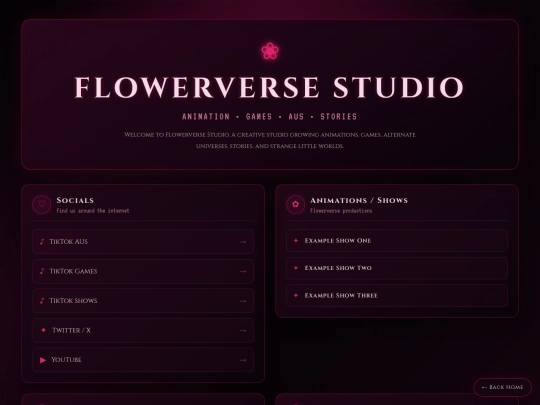The height and width of the screenshot is (405, 540).
Task: Click the Socials section heading
Action: (75, 200)
